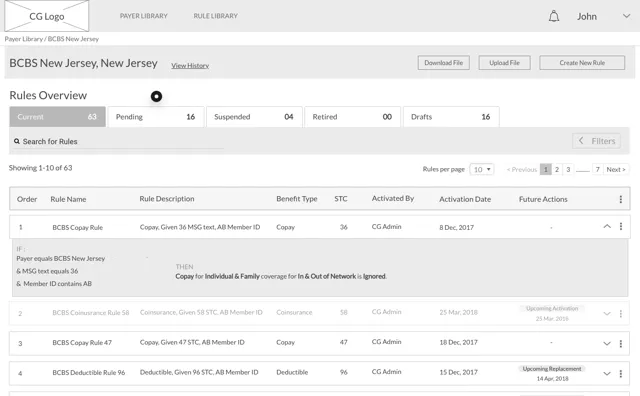Click Previous page link

point(522,169)
